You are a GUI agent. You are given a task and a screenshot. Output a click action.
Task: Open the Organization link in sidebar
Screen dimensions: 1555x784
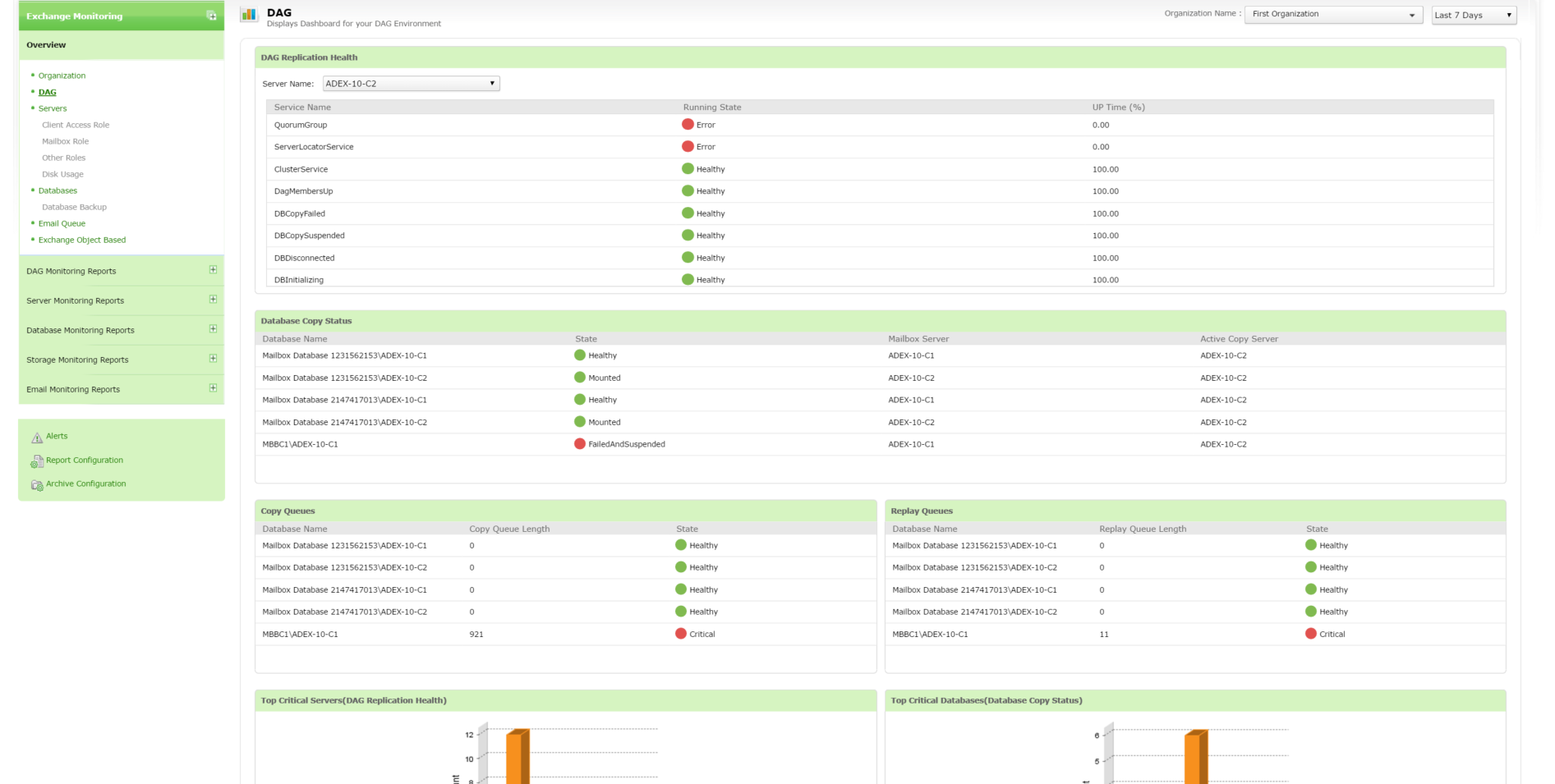[x=62, y=76]
